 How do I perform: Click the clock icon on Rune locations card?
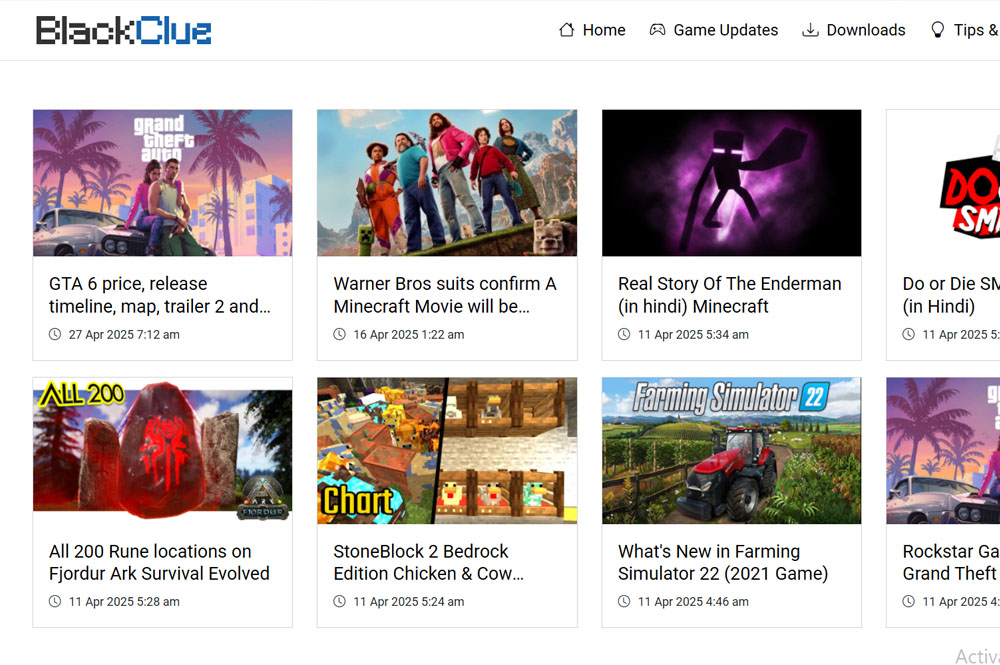(55, 602)
